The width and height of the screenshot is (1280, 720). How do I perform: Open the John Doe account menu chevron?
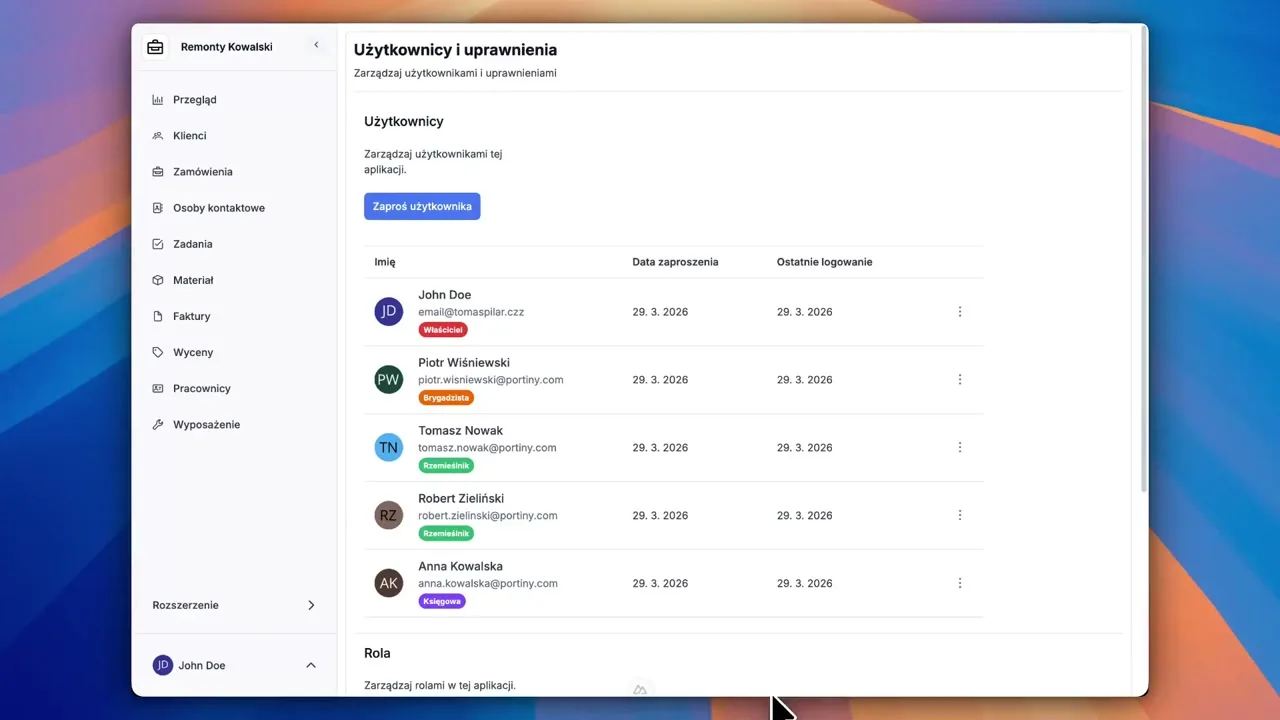point(310,666)
